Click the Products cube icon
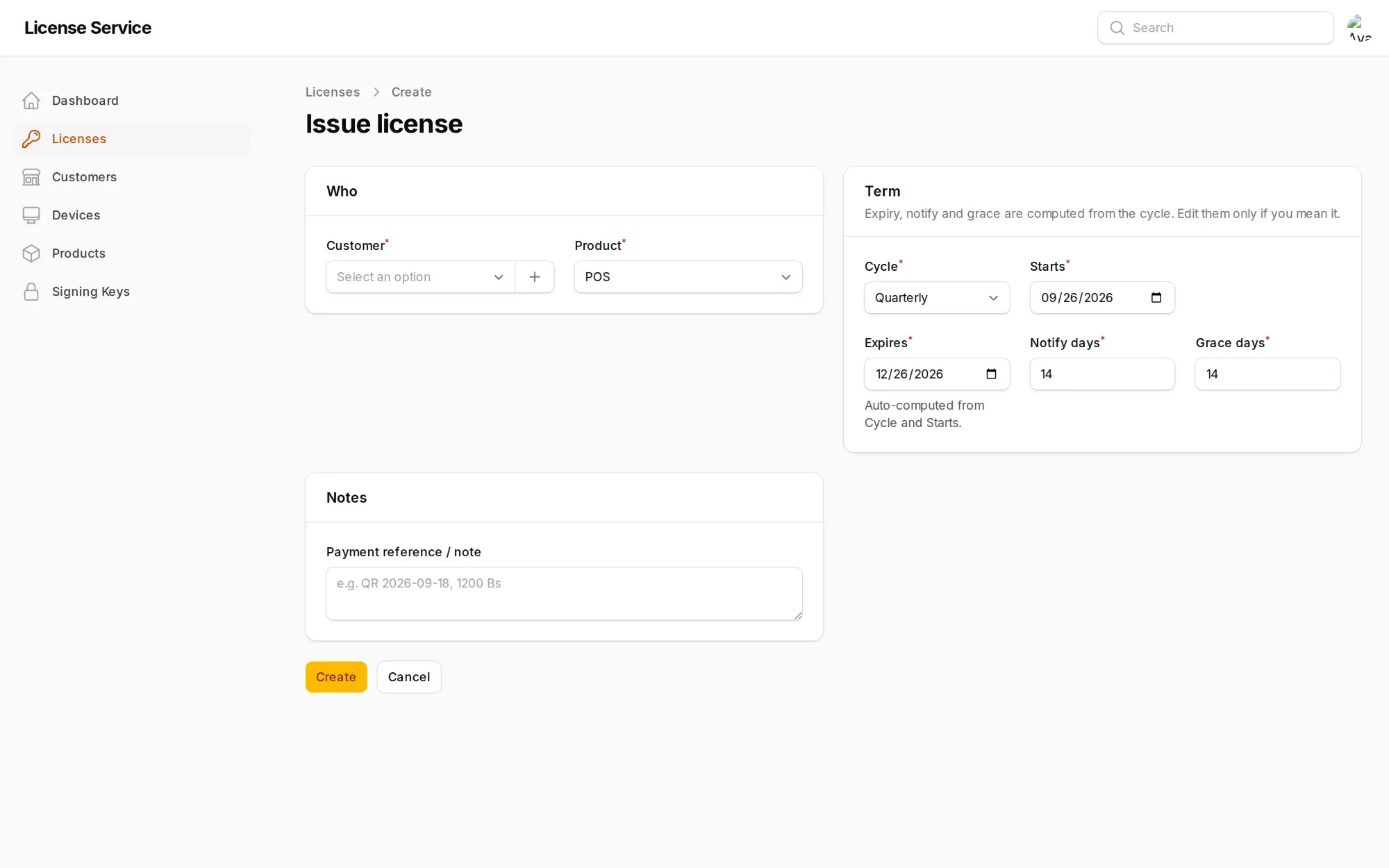The image size is (1389, 868). (x=31, y=253)
